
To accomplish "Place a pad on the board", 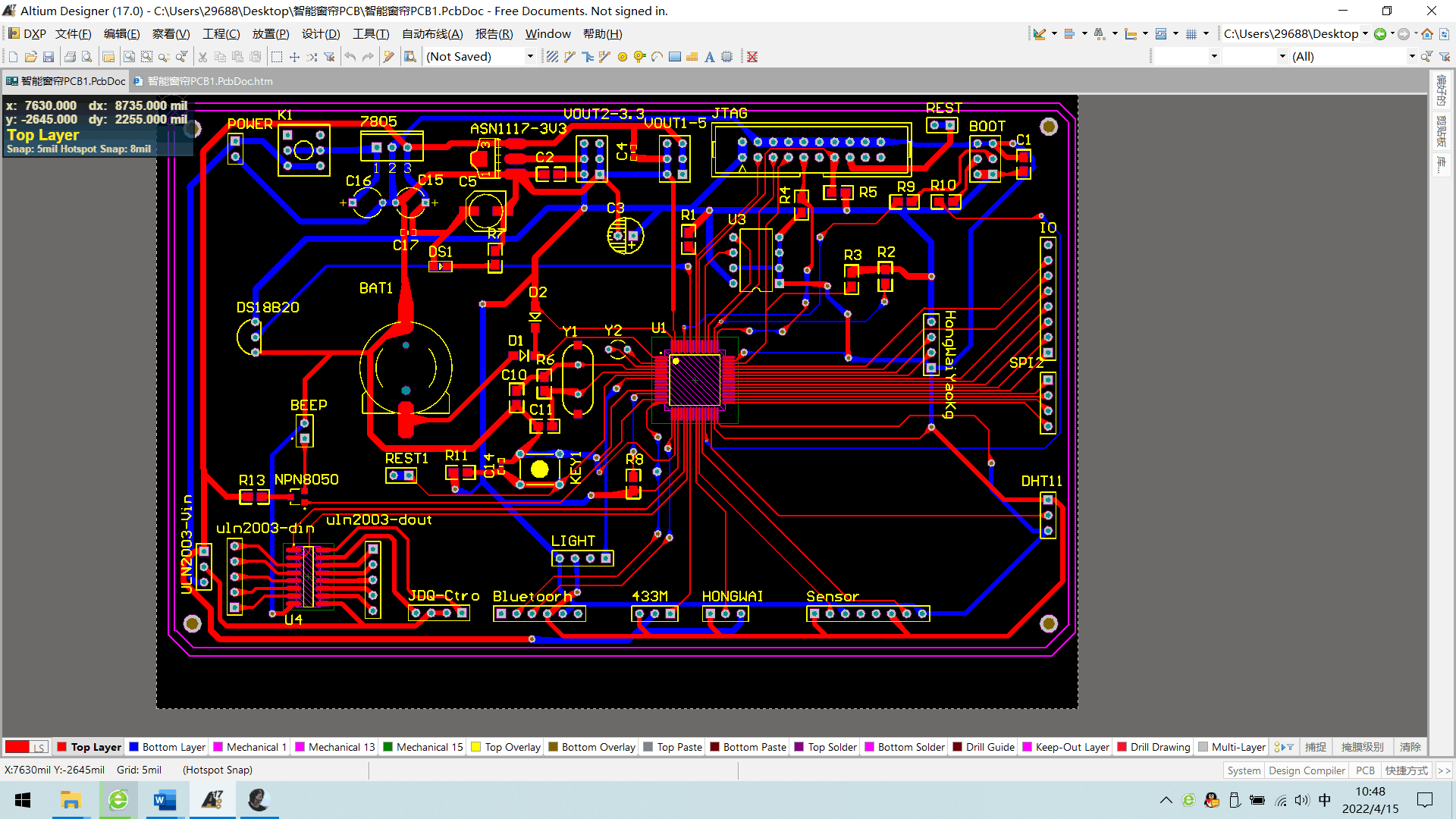I will click(623, 57).
